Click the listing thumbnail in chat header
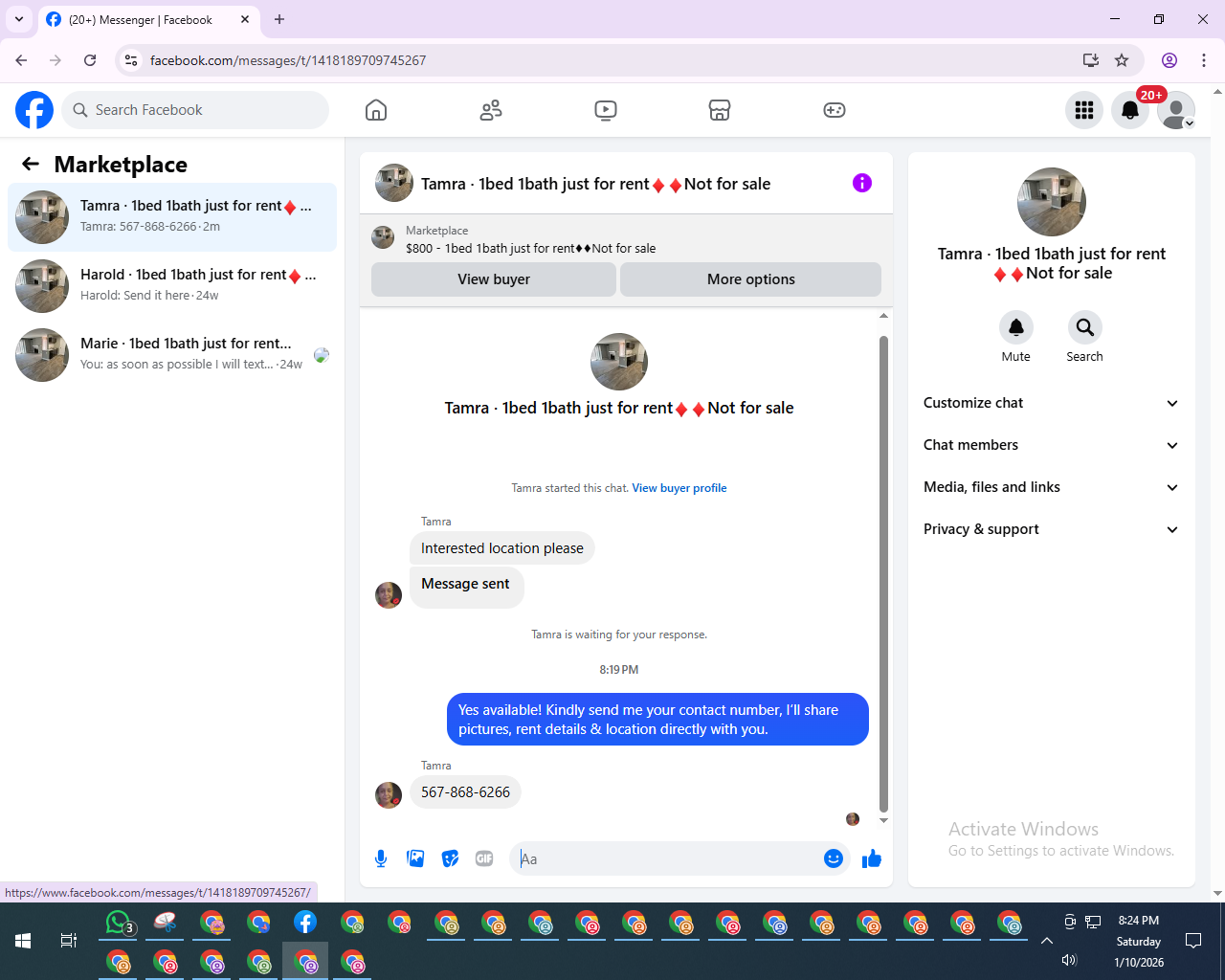The width and height of the screenshot is (1225, 980). point(394,183)
